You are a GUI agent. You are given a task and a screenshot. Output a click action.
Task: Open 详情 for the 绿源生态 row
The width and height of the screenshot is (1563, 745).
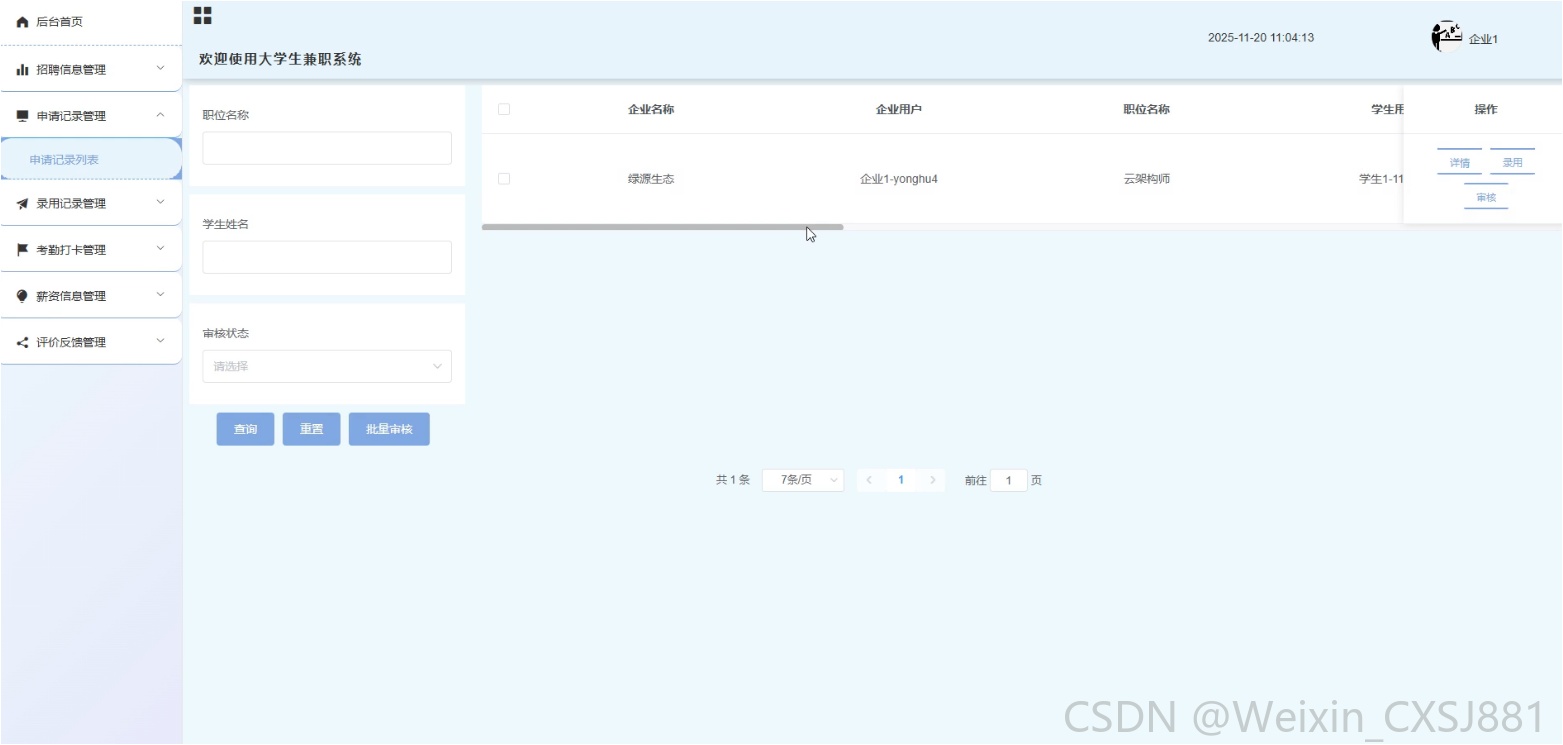(1460, 163)
